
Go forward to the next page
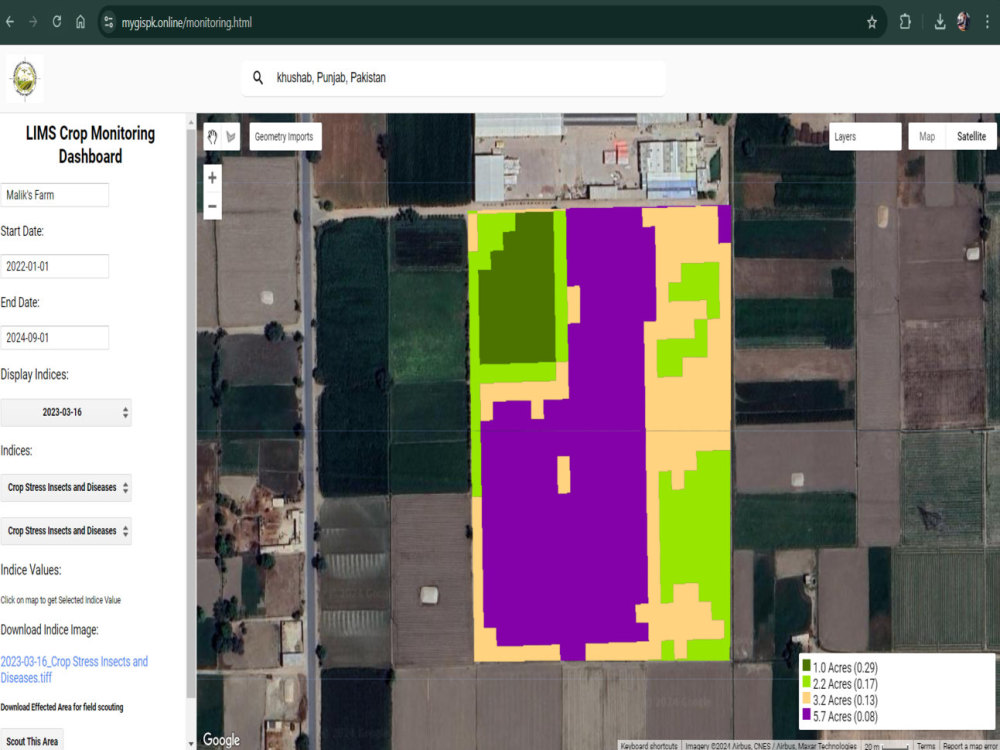point(33,22)
